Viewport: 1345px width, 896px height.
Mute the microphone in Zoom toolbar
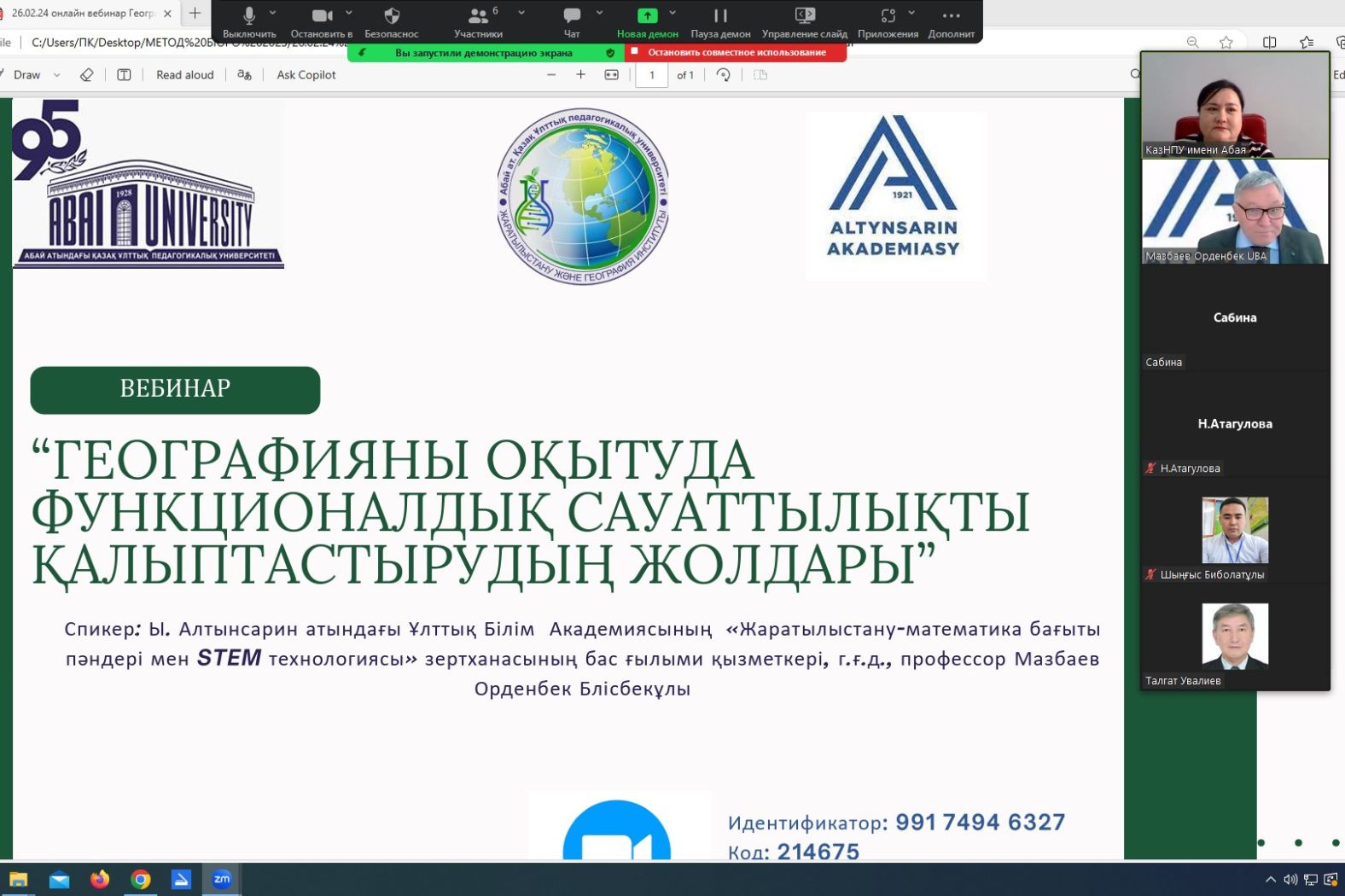tap(248, 17)
